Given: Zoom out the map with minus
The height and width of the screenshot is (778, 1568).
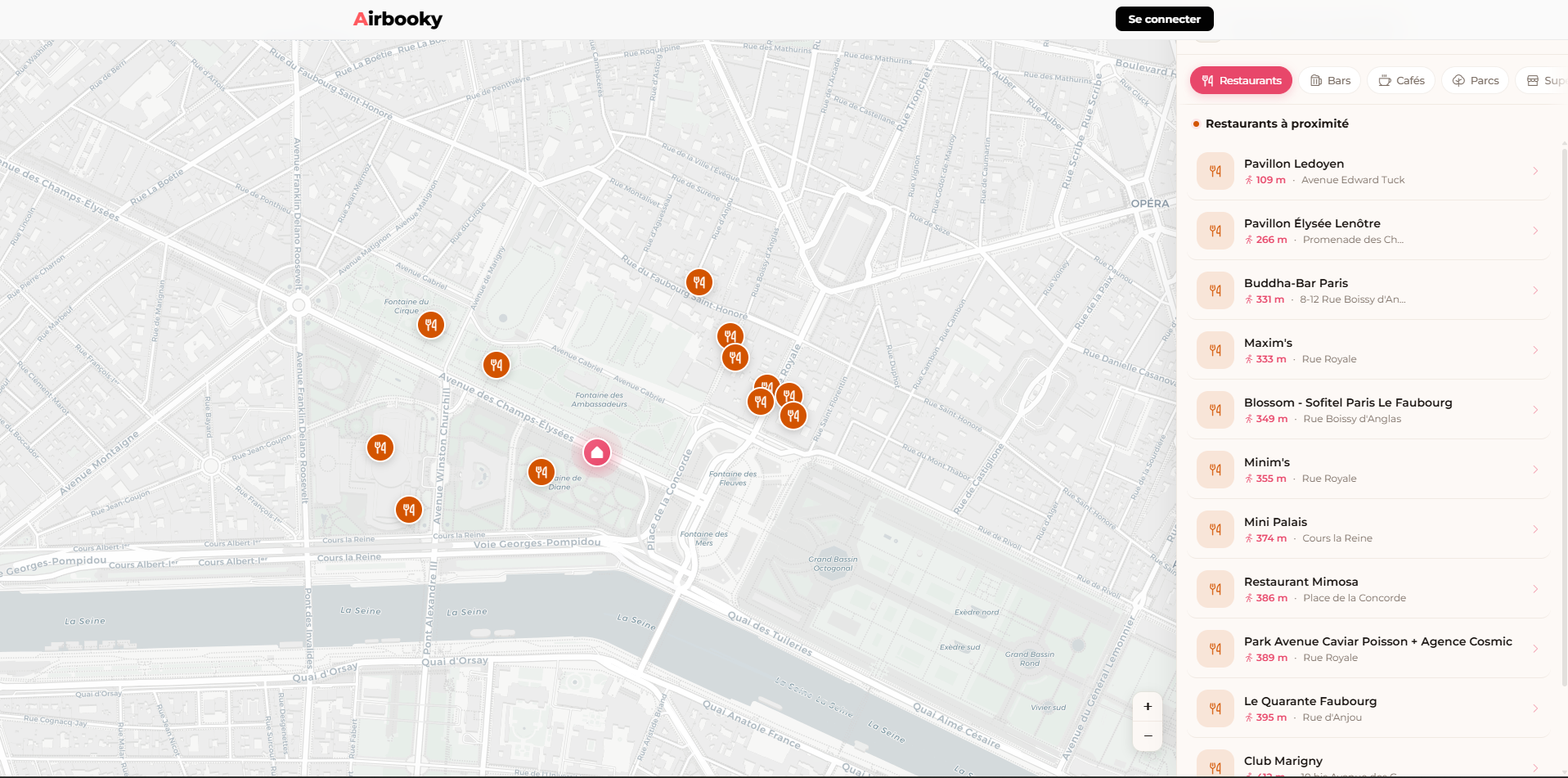Looking at the screenshot, I should click(1148, 735).
